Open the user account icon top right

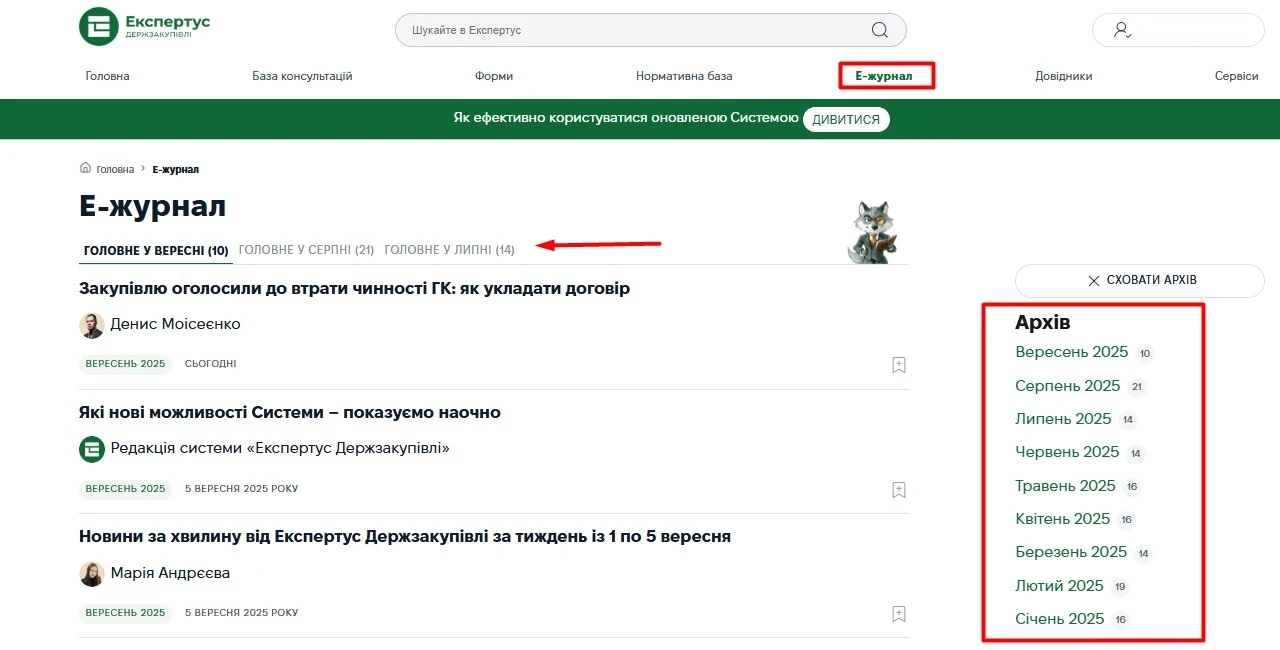(x=1122, y=30)
